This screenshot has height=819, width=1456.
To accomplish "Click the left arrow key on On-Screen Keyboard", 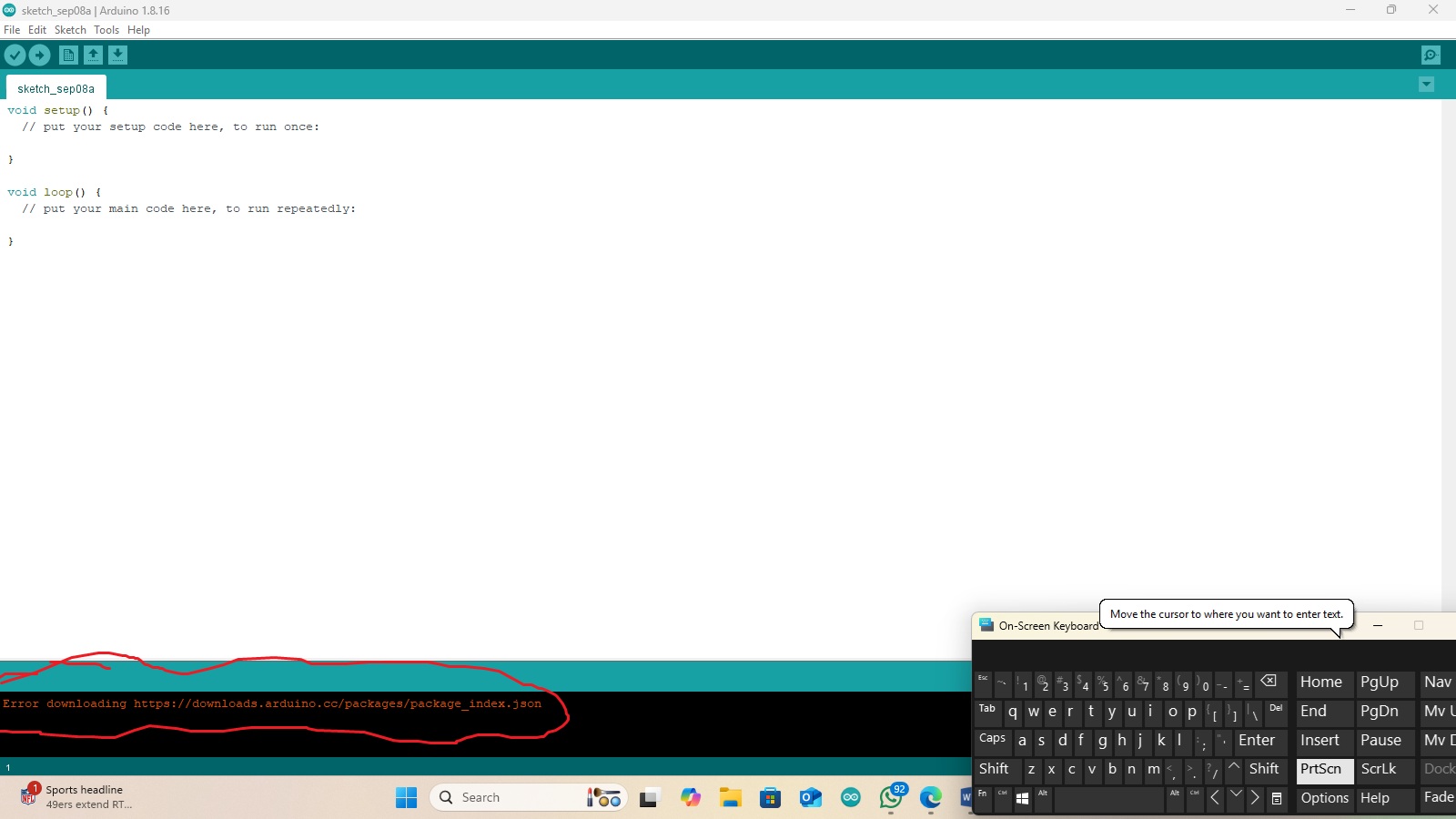I will pyautogui.click(x=1215, y=798).
